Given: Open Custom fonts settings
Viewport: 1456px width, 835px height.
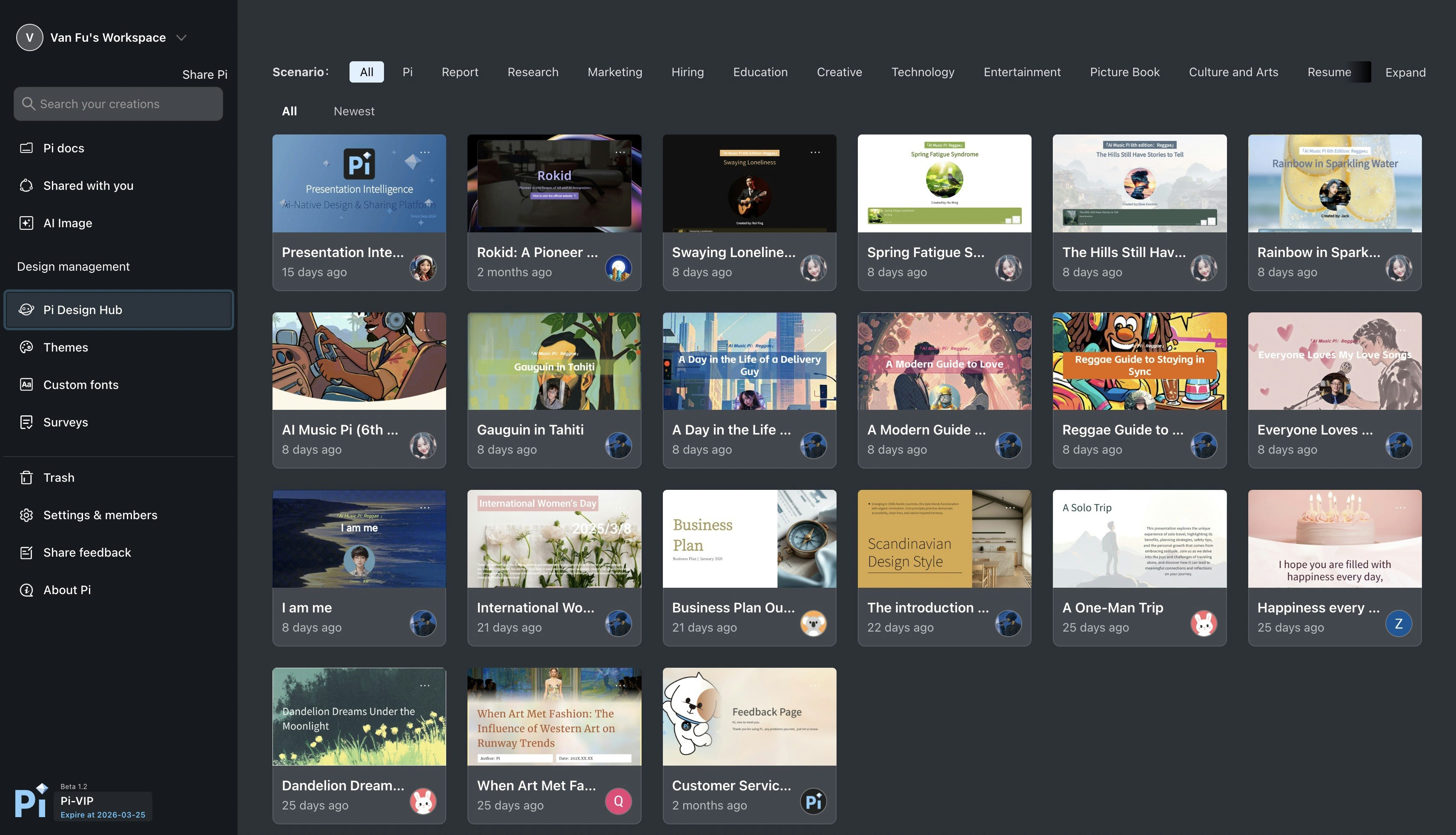Looking at the screenshot, I should tap(80, 385).
